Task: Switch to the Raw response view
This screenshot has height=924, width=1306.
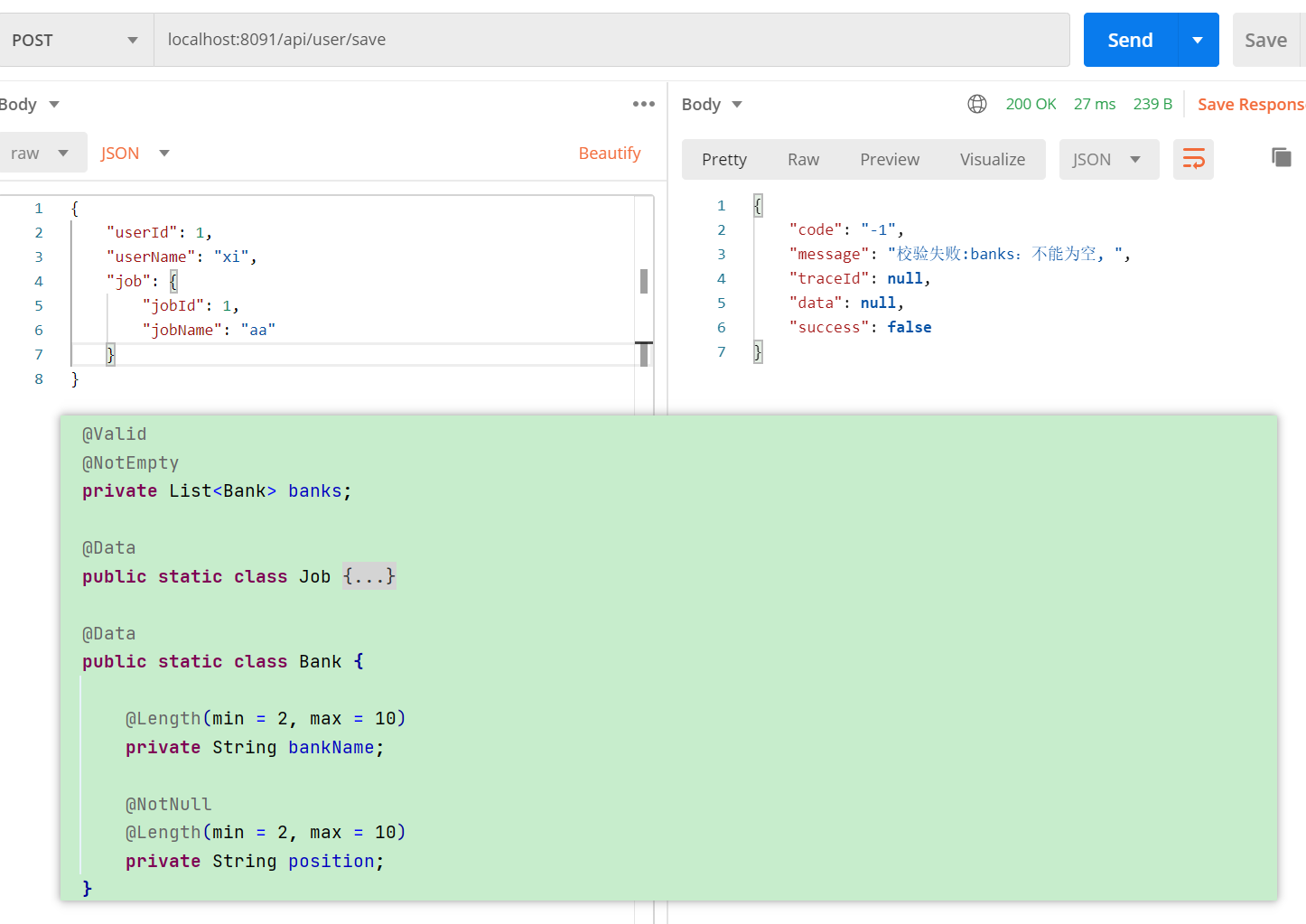Action: [803, 159]
